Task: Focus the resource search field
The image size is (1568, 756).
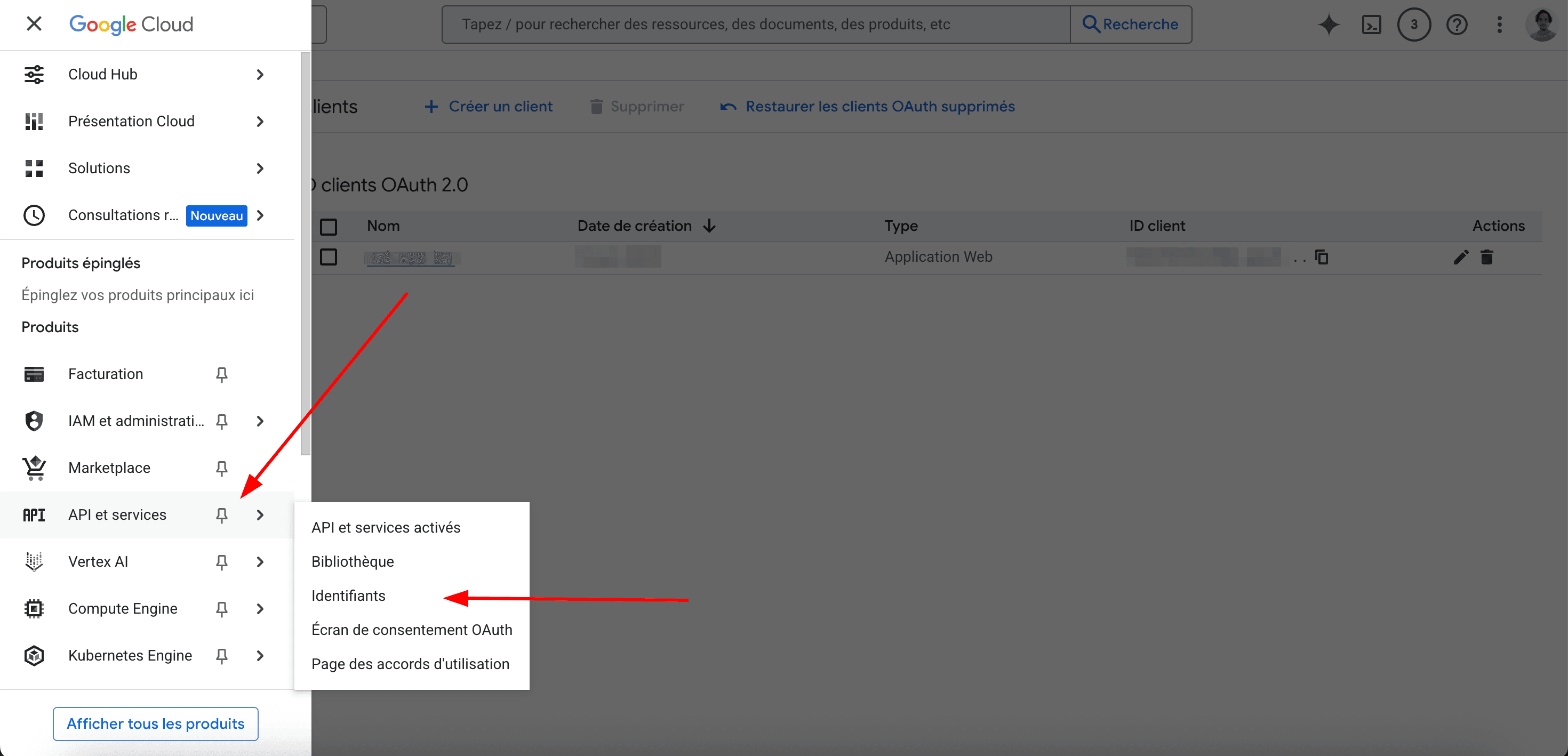Action: click(755, 25)
